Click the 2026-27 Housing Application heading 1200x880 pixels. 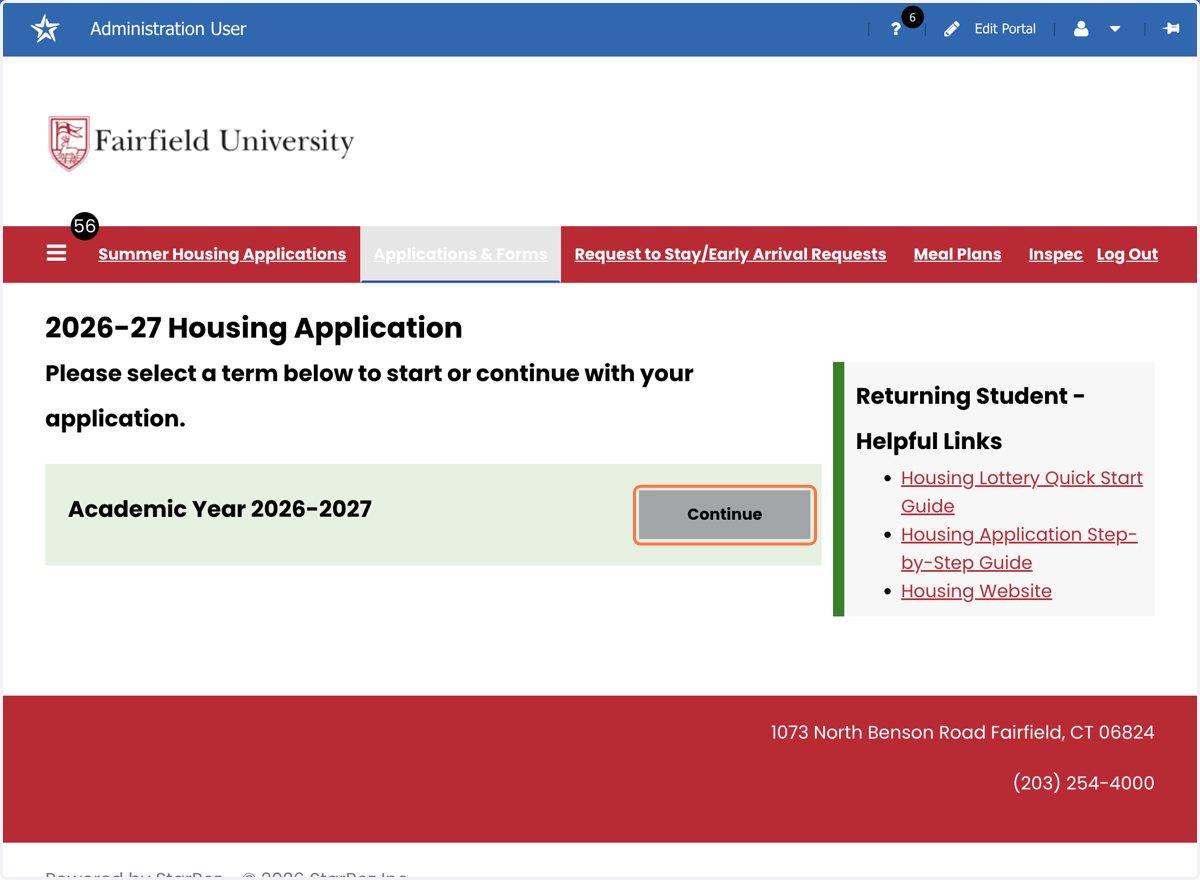coord(254,328)
